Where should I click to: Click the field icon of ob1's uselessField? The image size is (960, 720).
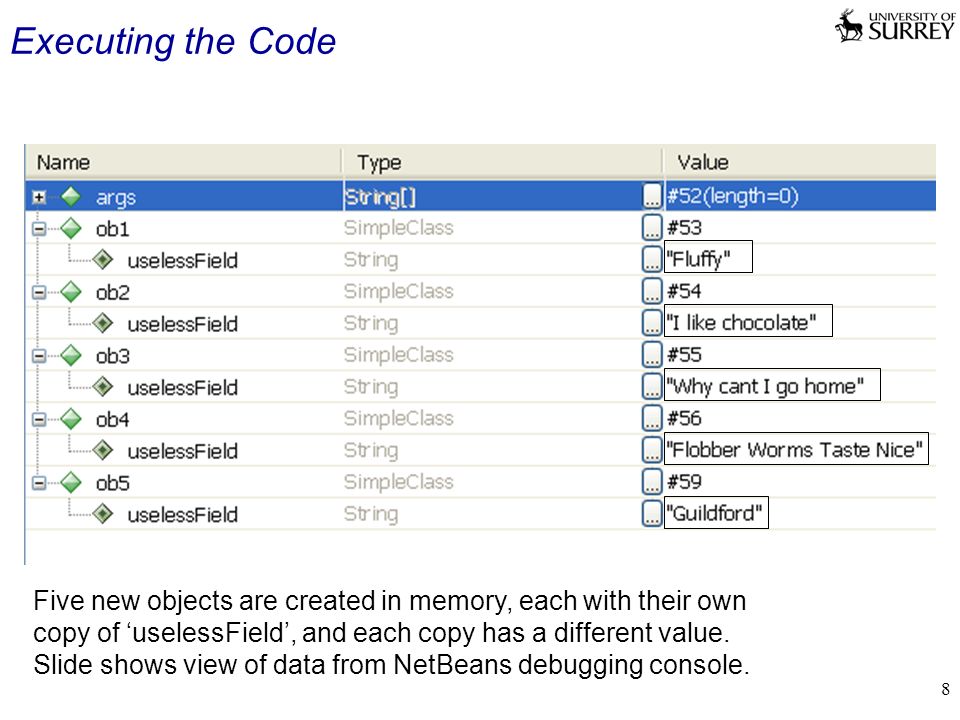[x=103, y=260]
